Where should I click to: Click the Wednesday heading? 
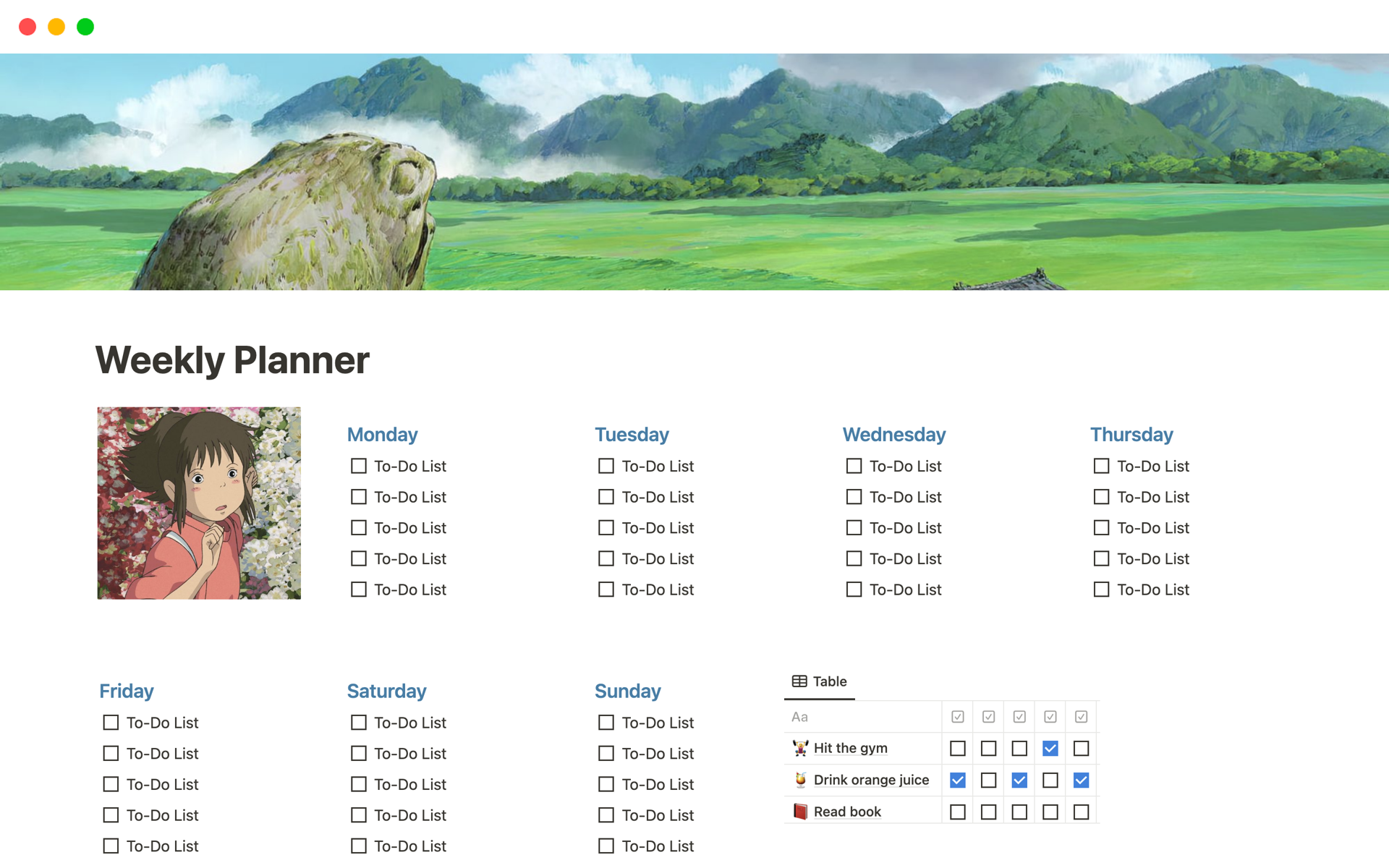[893, 435]
